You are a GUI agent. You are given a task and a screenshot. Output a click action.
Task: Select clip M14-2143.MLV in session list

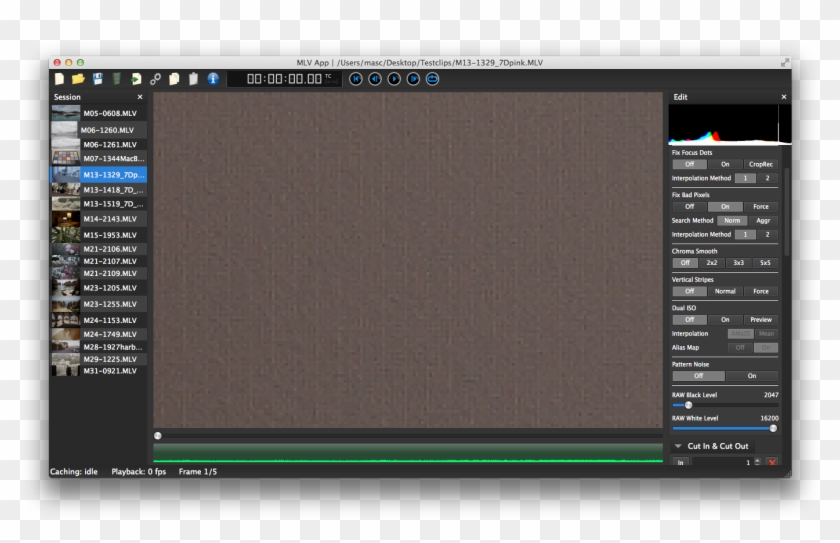click(109, 218)
